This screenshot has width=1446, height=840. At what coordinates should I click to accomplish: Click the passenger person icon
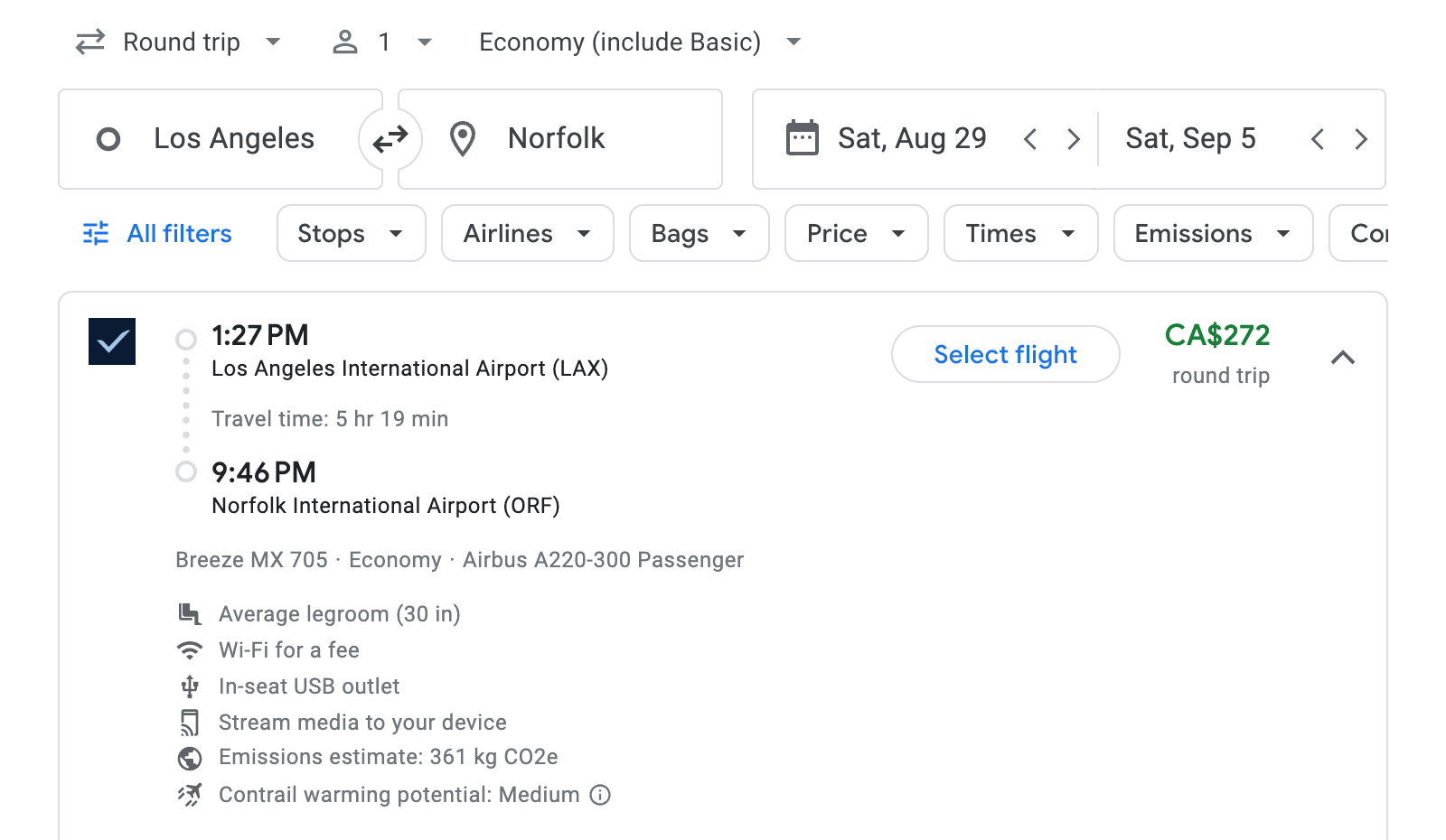(x=344, y=42)
